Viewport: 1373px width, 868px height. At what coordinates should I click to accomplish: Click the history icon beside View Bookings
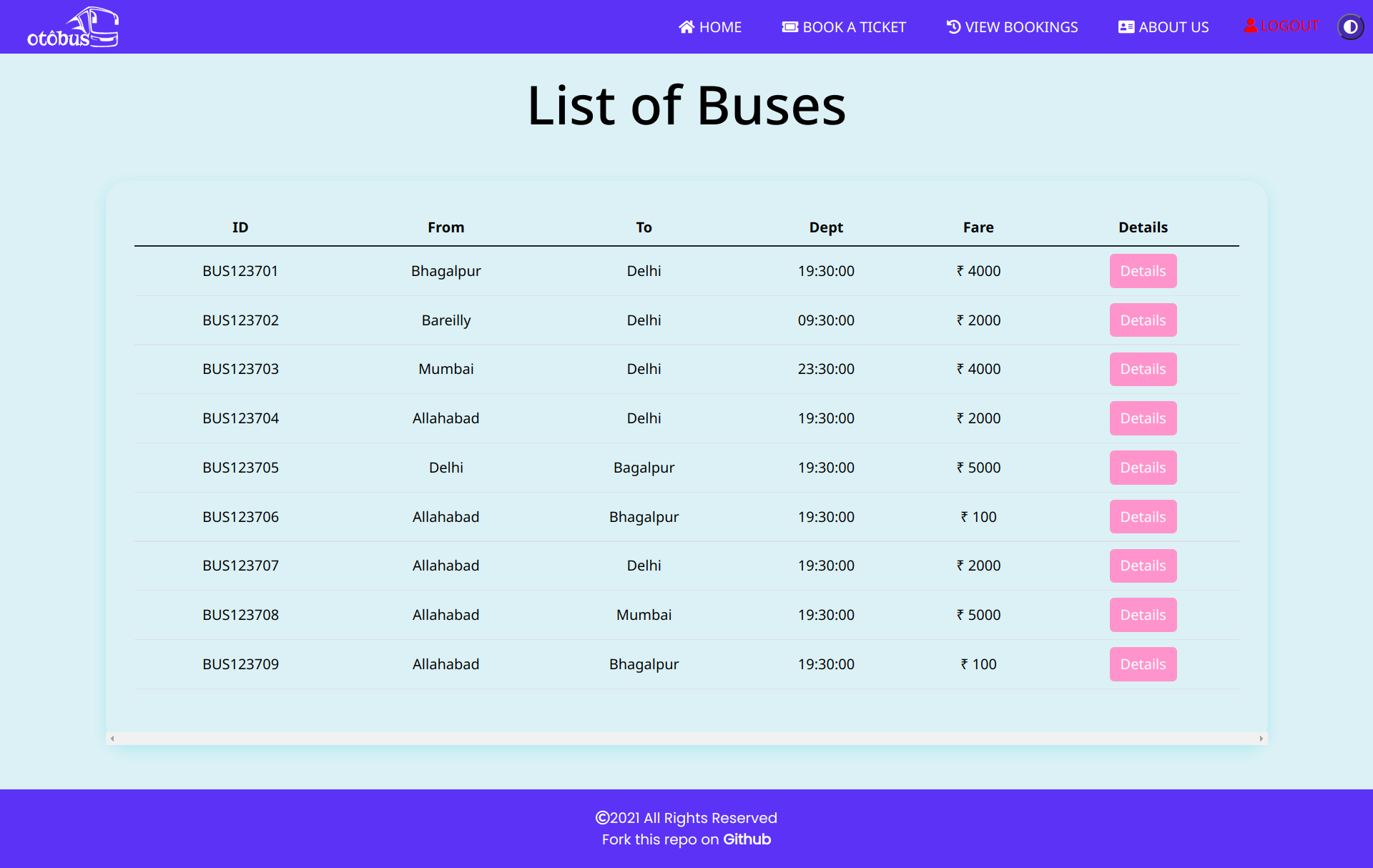(x=953, y=27)
